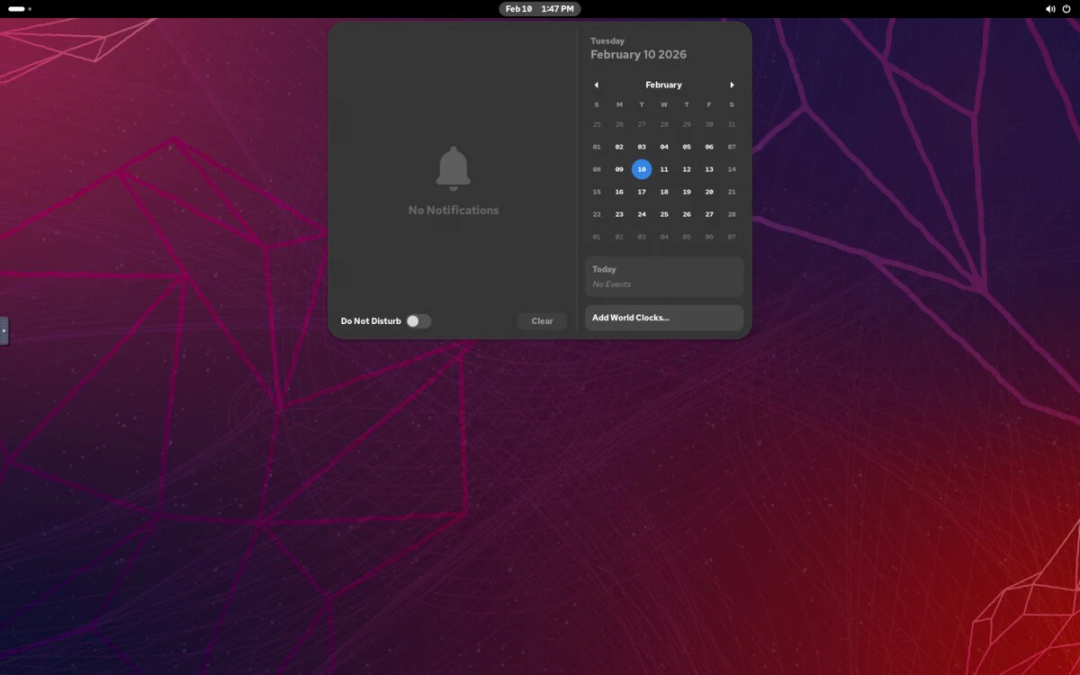1080x675 pixels.
Task: Select February 19 in calendar
Action: [687, 192]
